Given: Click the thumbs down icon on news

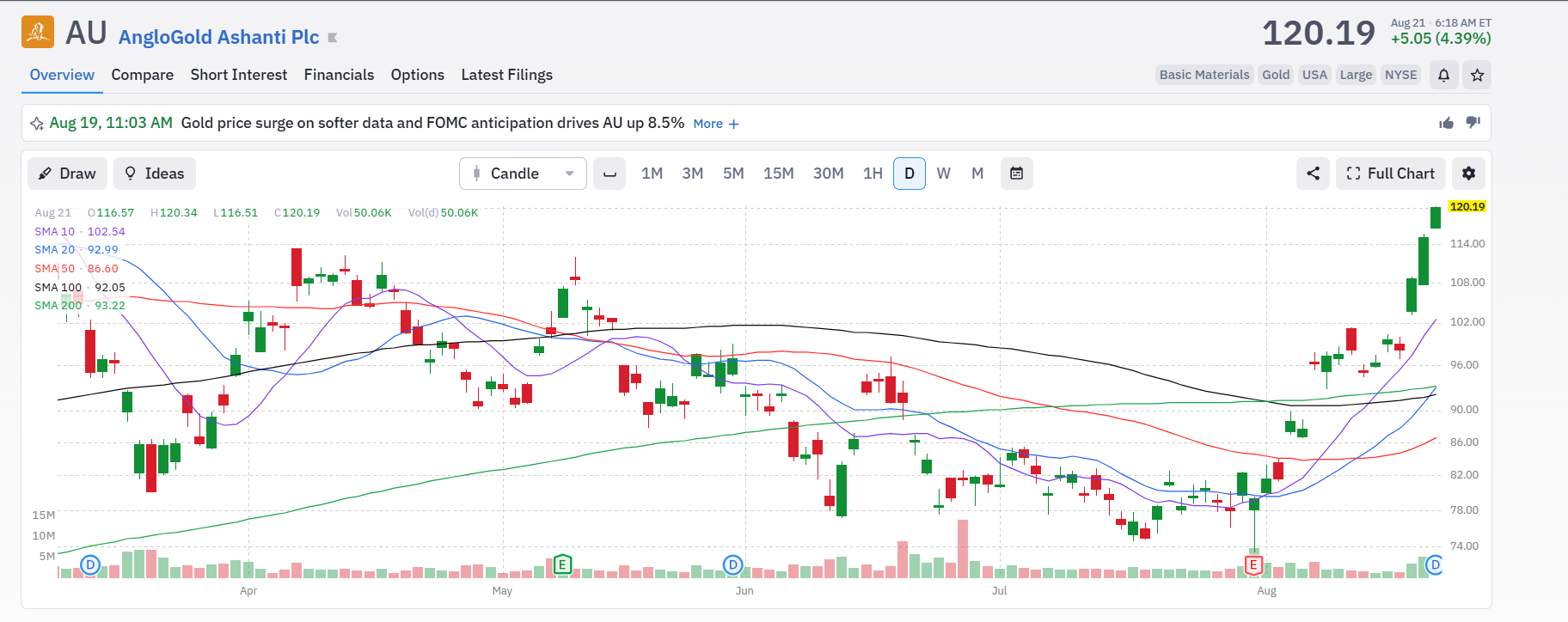Looking at the screenshot, I should (1473, 123).
